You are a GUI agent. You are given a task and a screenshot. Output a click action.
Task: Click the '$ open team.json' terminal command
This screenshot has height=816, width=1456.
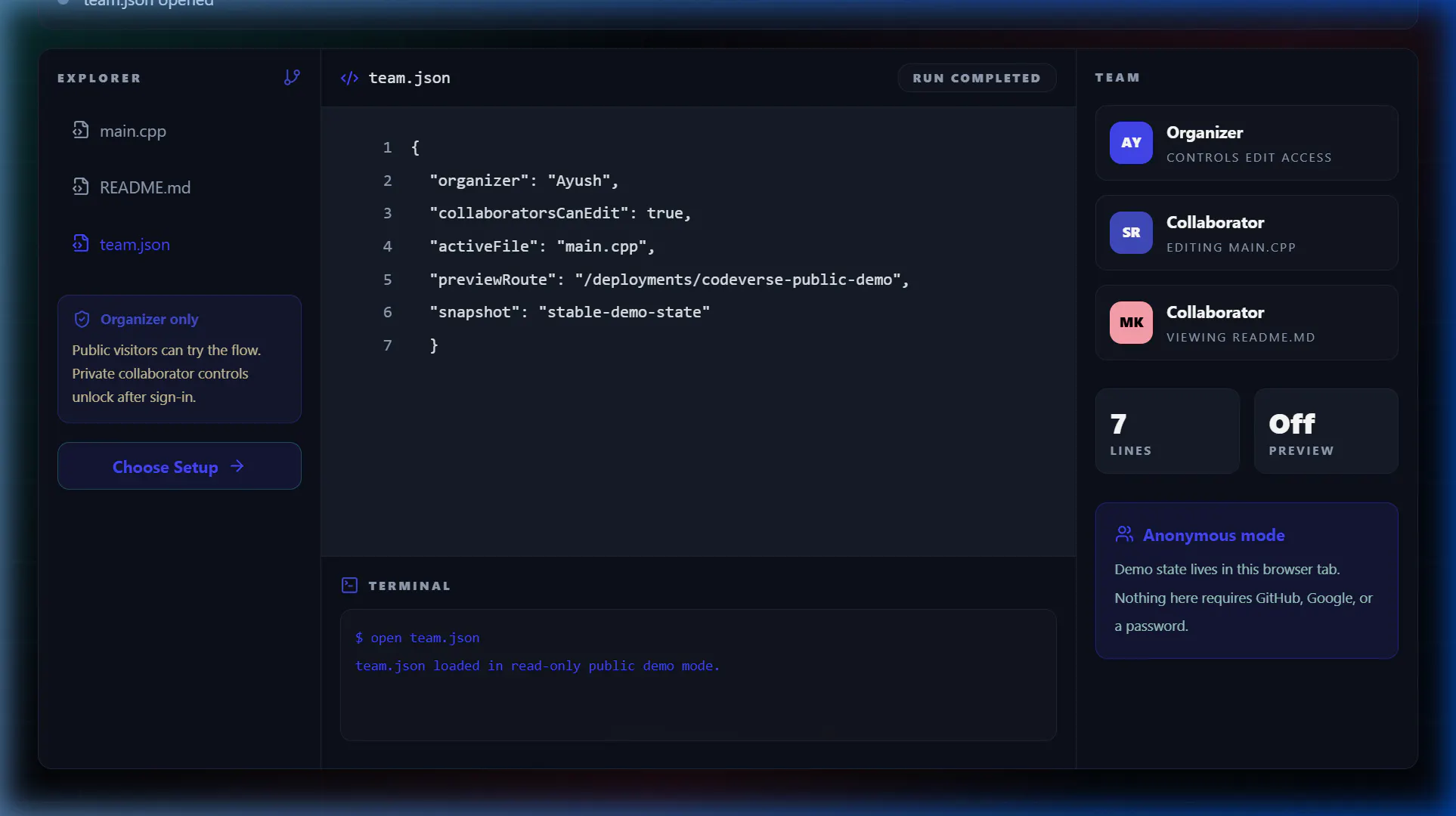[x=417, y=638]
